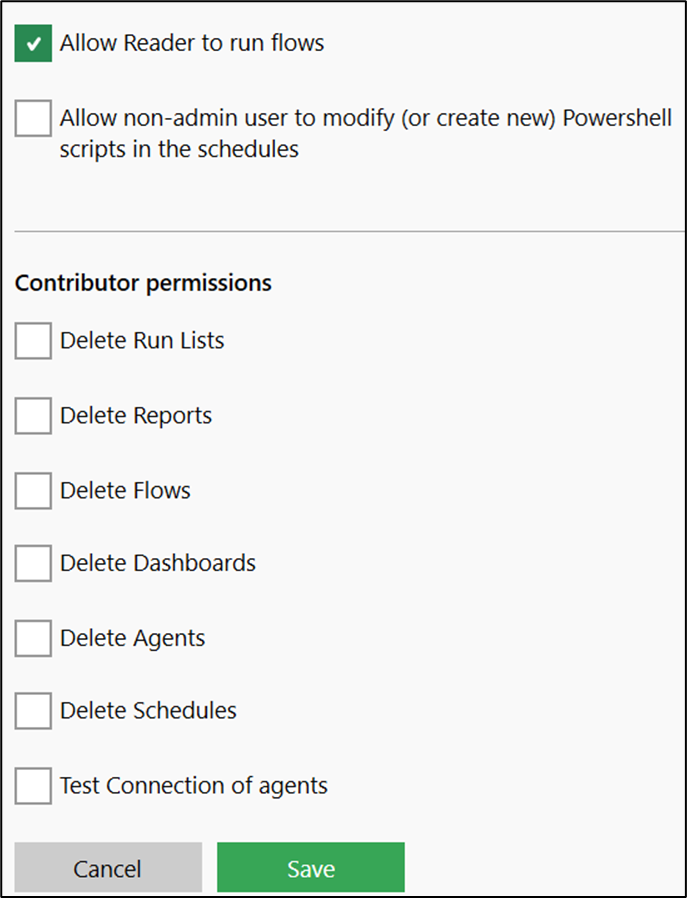Enable non-admin Powershell script modification

tap(32, 118)
